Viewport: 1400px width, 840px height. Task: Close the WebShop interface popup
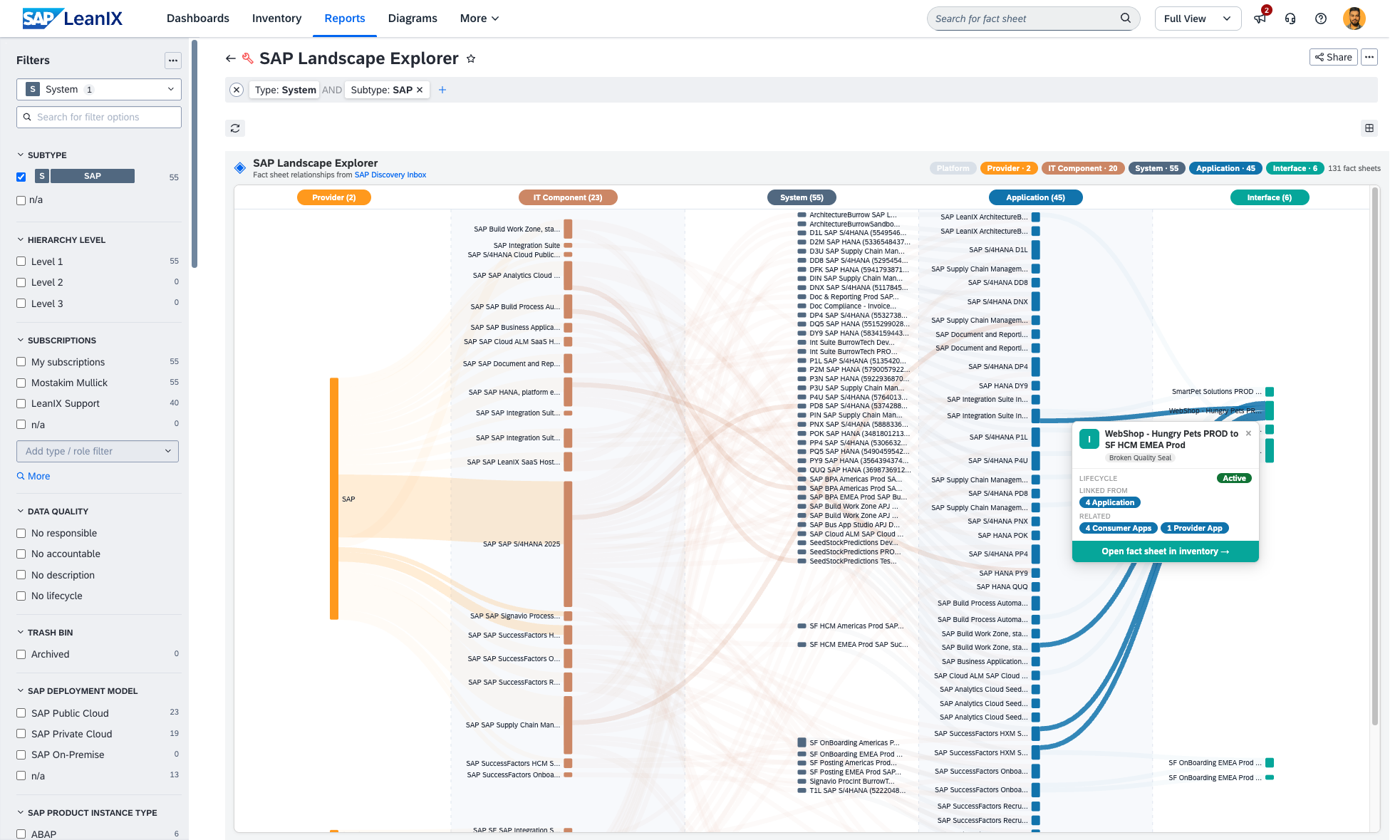(1248, 433)
